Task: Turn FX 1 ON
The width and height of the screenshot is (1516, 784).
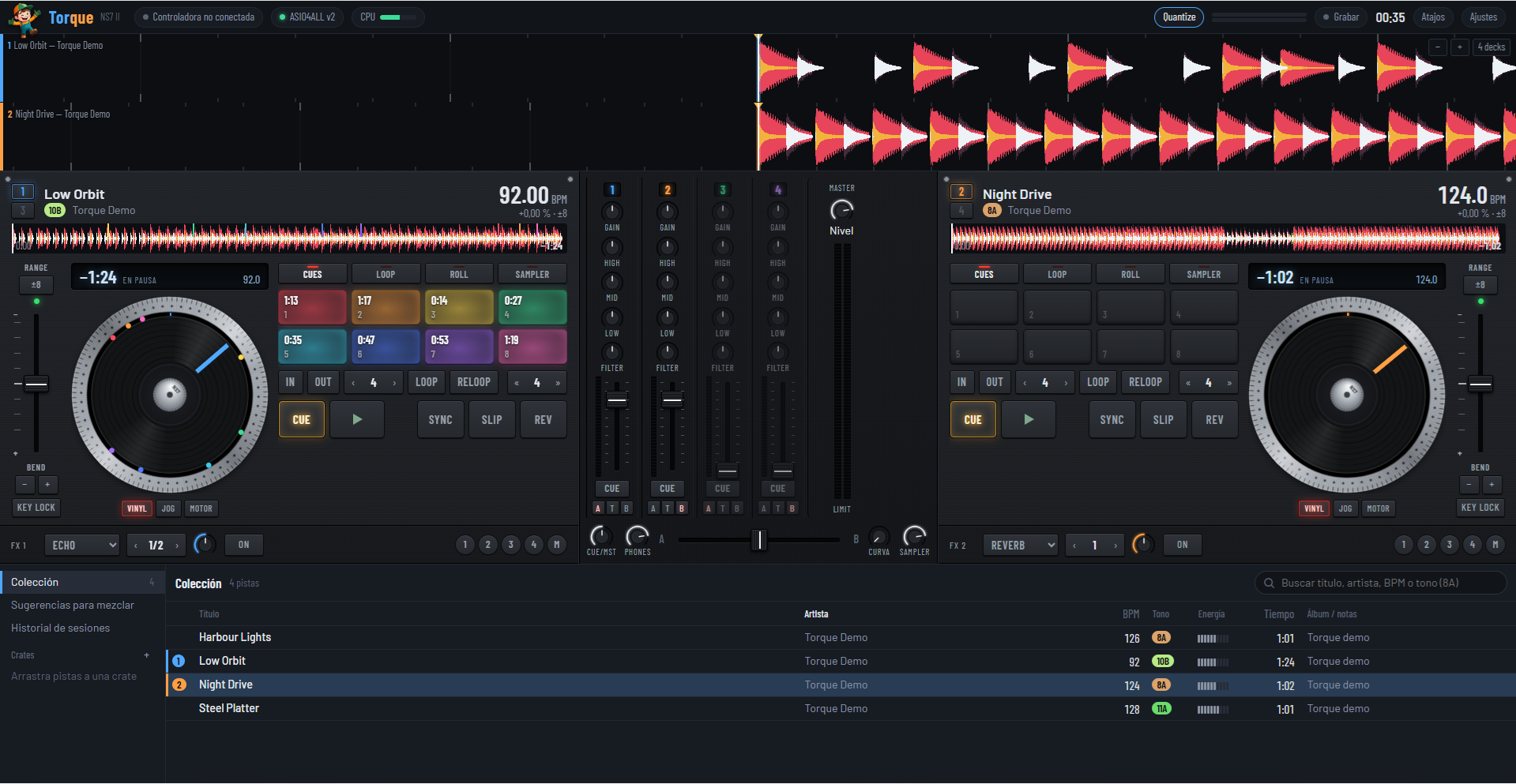Action: [x=243, y=545]
